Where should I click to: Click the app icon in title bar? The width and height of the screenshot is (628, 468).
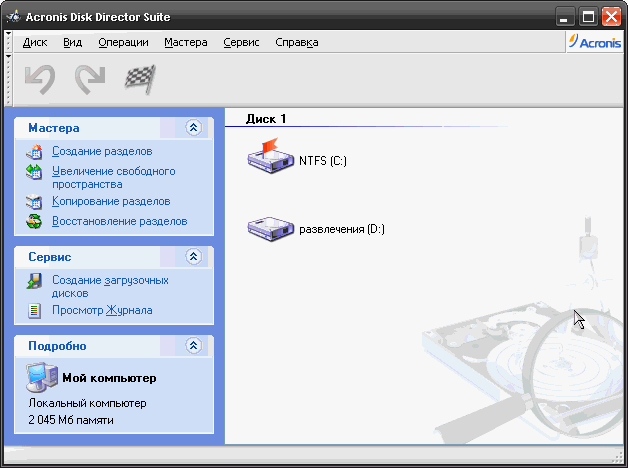click(14, 17)
